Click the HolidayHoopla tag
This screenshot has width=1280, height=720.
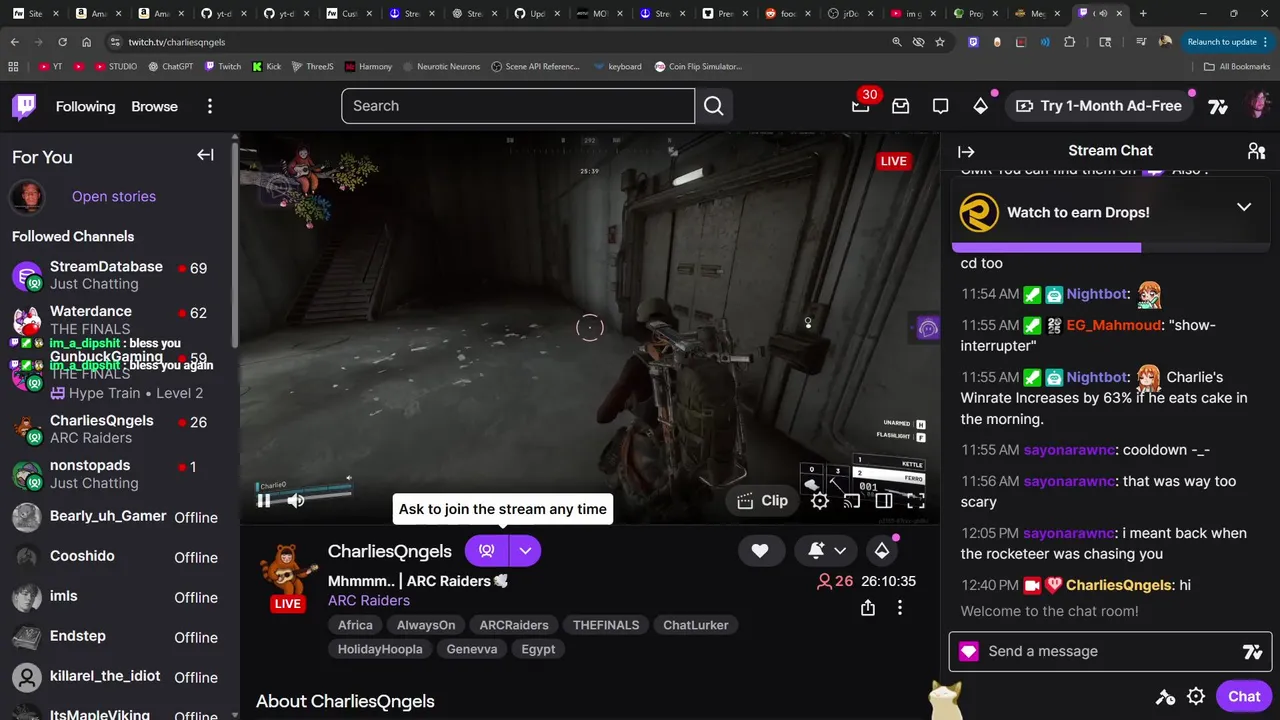coord(380,649)
